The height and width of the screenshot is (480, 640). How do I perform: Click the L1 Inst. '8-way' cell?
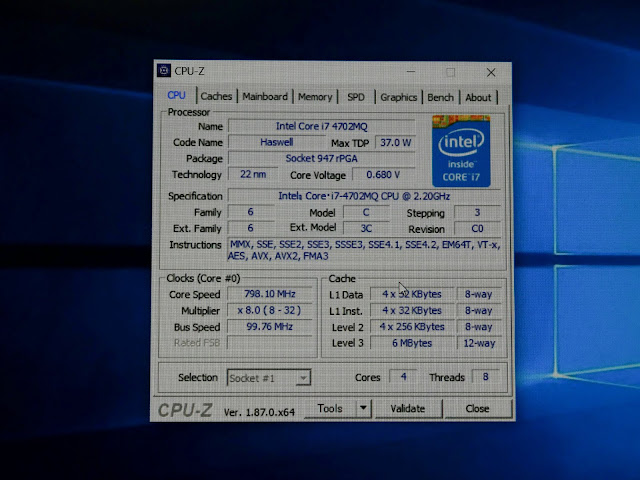[x=479, y=310]
